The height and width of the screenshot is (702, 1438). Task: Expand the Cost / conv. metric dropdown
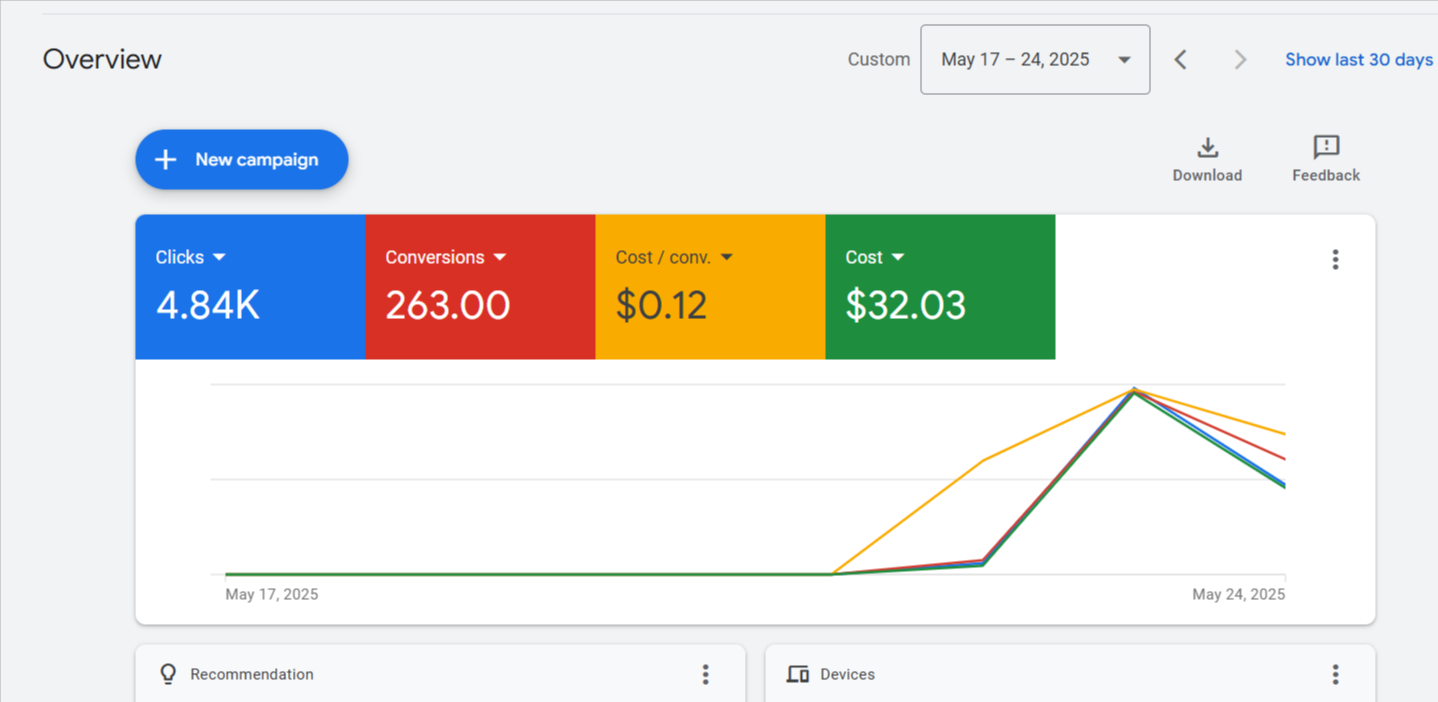727,257
